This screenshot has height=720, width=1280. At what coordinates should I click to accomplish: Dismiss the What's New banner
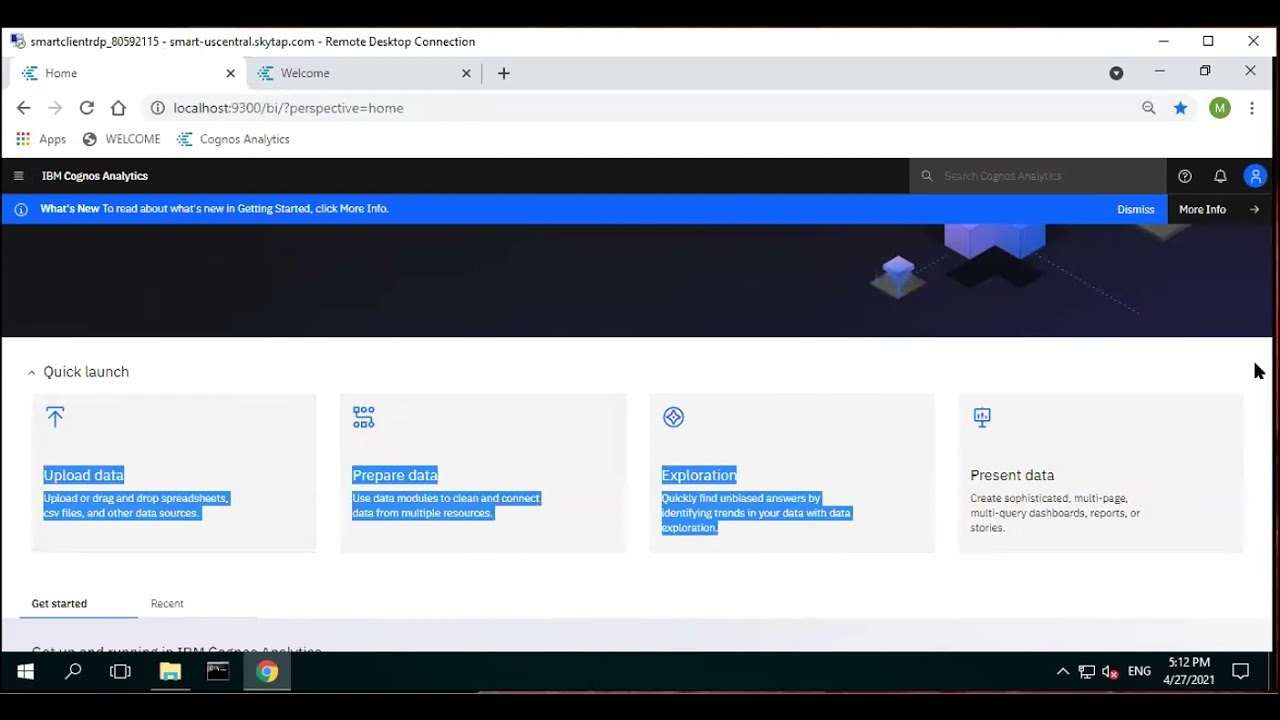coord(1136,210)
